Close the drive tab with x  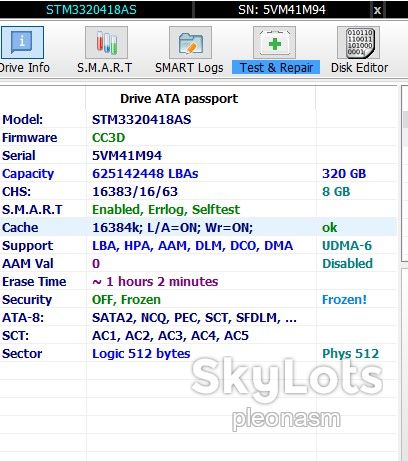(x=377, y=10)
